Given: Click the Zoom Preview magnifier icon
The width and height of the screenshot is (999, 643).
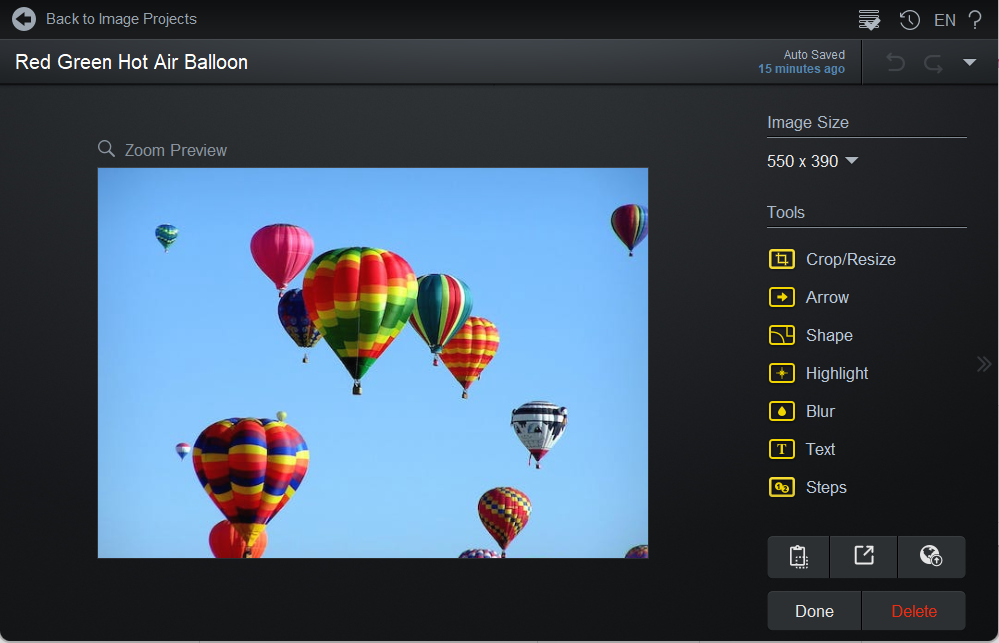Looking at the screenshot, I should 106,148.
